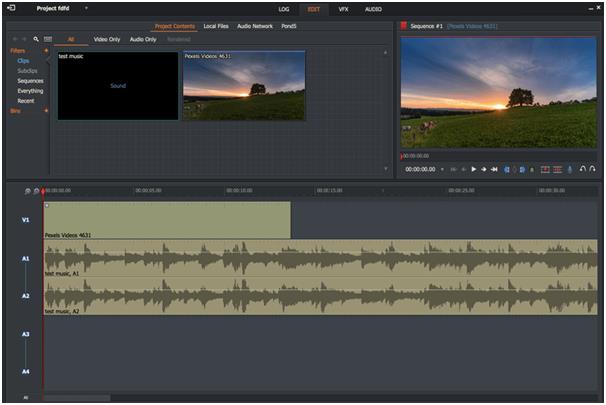Toggle the V1 track label
This screenshot has width=606, height=405.
pyautogui.click(x=26, y=220)
